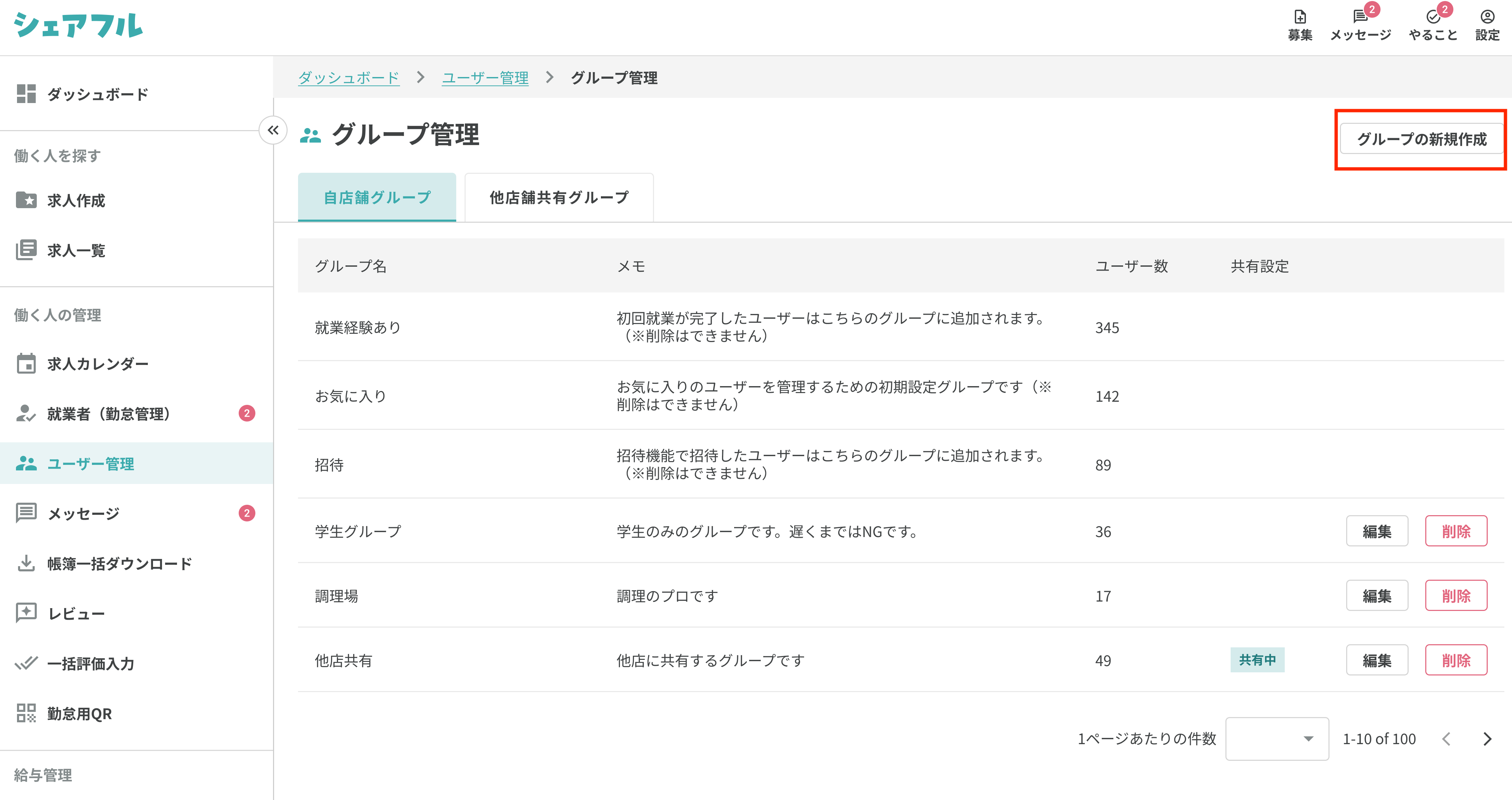Switch to 自店舗グループ tab
Image resolution: width=1512 pixels, height=800 pixels.
377,197
